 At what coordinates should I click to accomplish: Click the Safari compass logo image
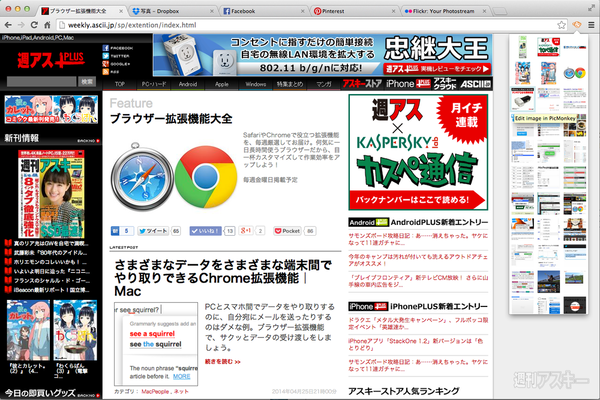point(142,176)
